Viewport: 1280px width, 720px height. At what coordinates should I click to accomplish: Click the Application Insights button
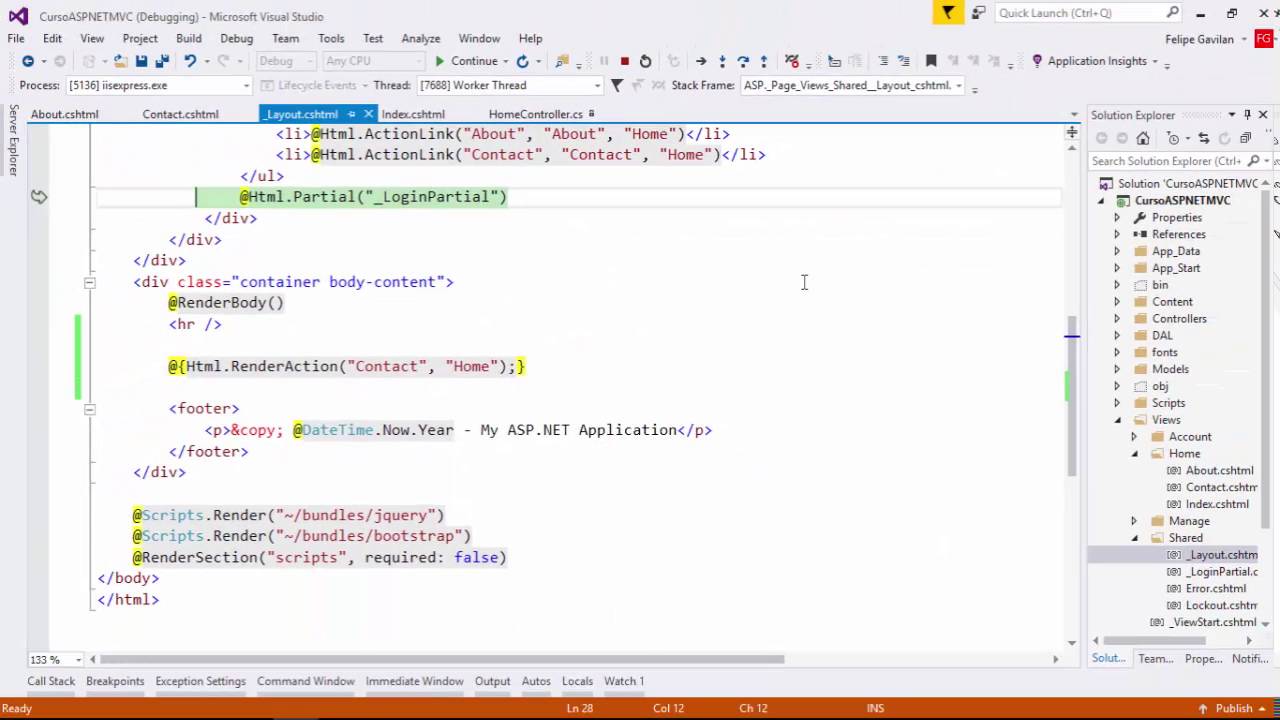(x=1096, y=61)
